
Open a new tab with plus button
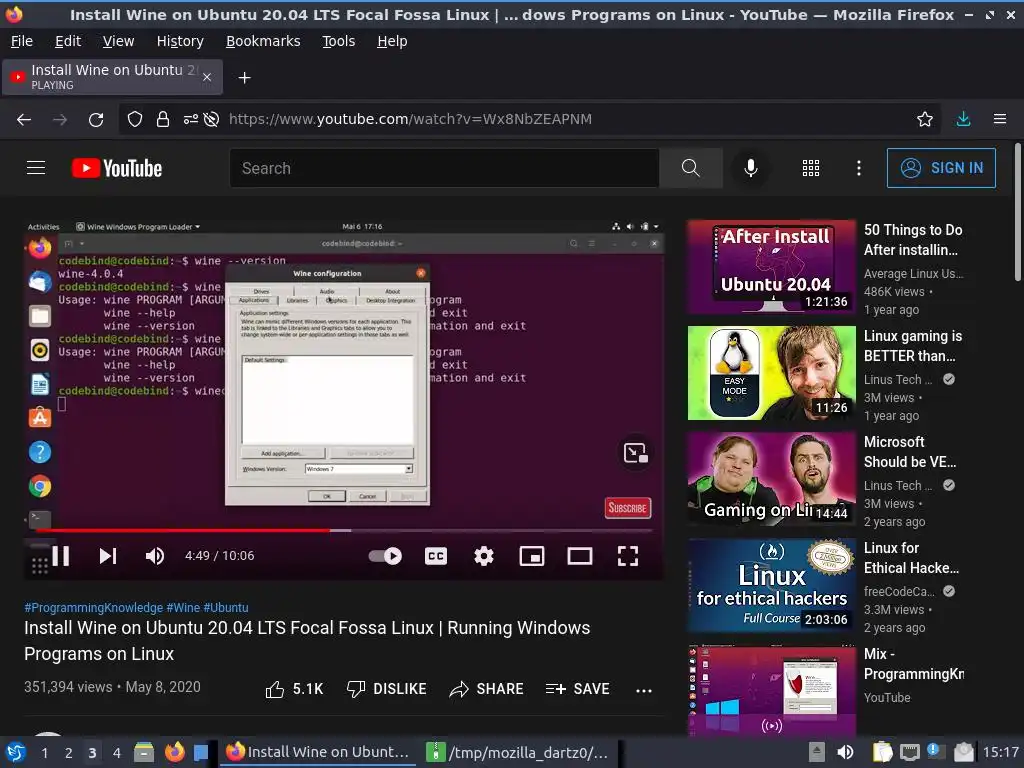[x=244, y=78]
